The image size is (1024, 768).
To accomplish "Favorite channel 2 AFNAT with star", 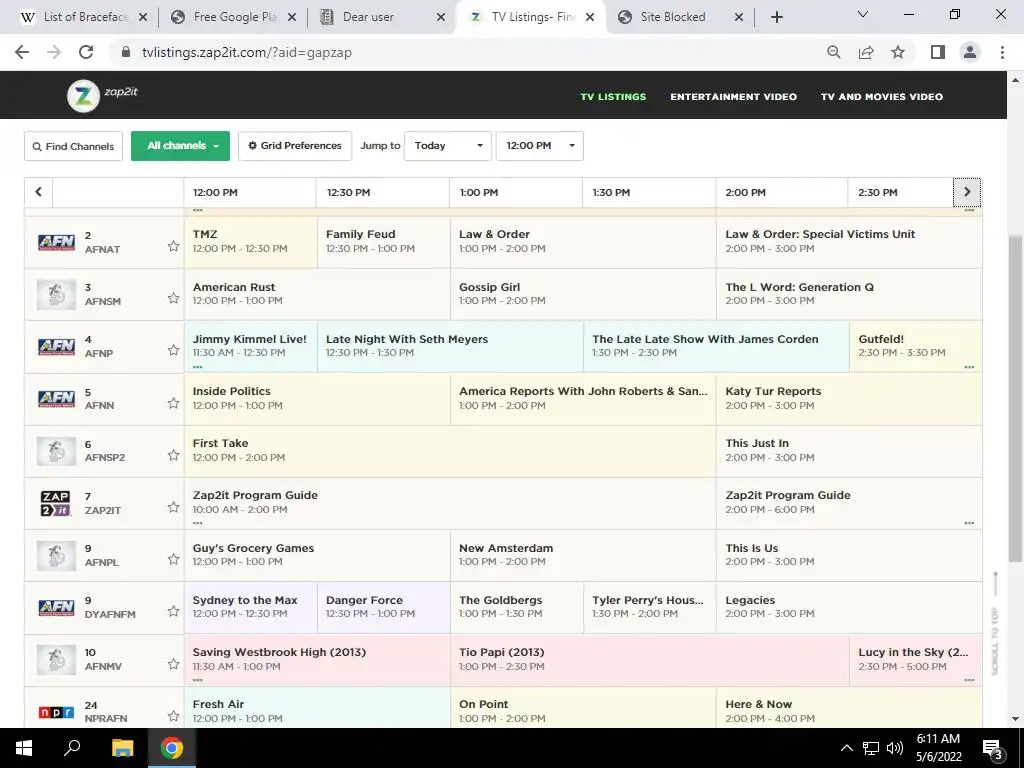I will tap(173, 246).
